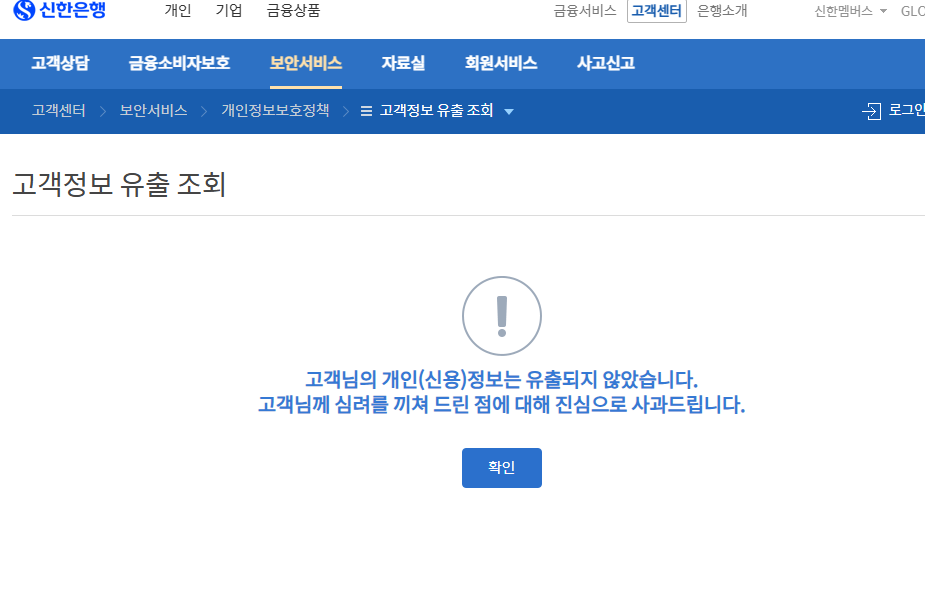Open the 사고신고 menu
The width and height of the screenshot is (925, 616).
606,63
